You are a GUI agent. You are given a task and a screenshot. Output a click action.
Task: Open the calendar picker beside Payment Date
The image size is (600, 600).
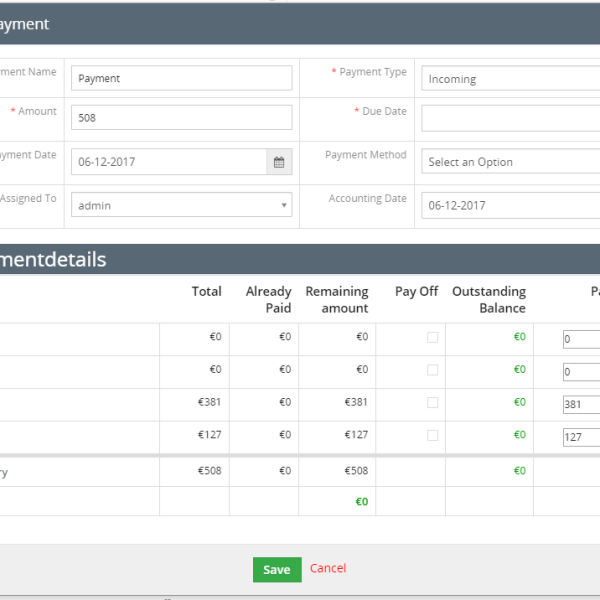click(279, 162)
